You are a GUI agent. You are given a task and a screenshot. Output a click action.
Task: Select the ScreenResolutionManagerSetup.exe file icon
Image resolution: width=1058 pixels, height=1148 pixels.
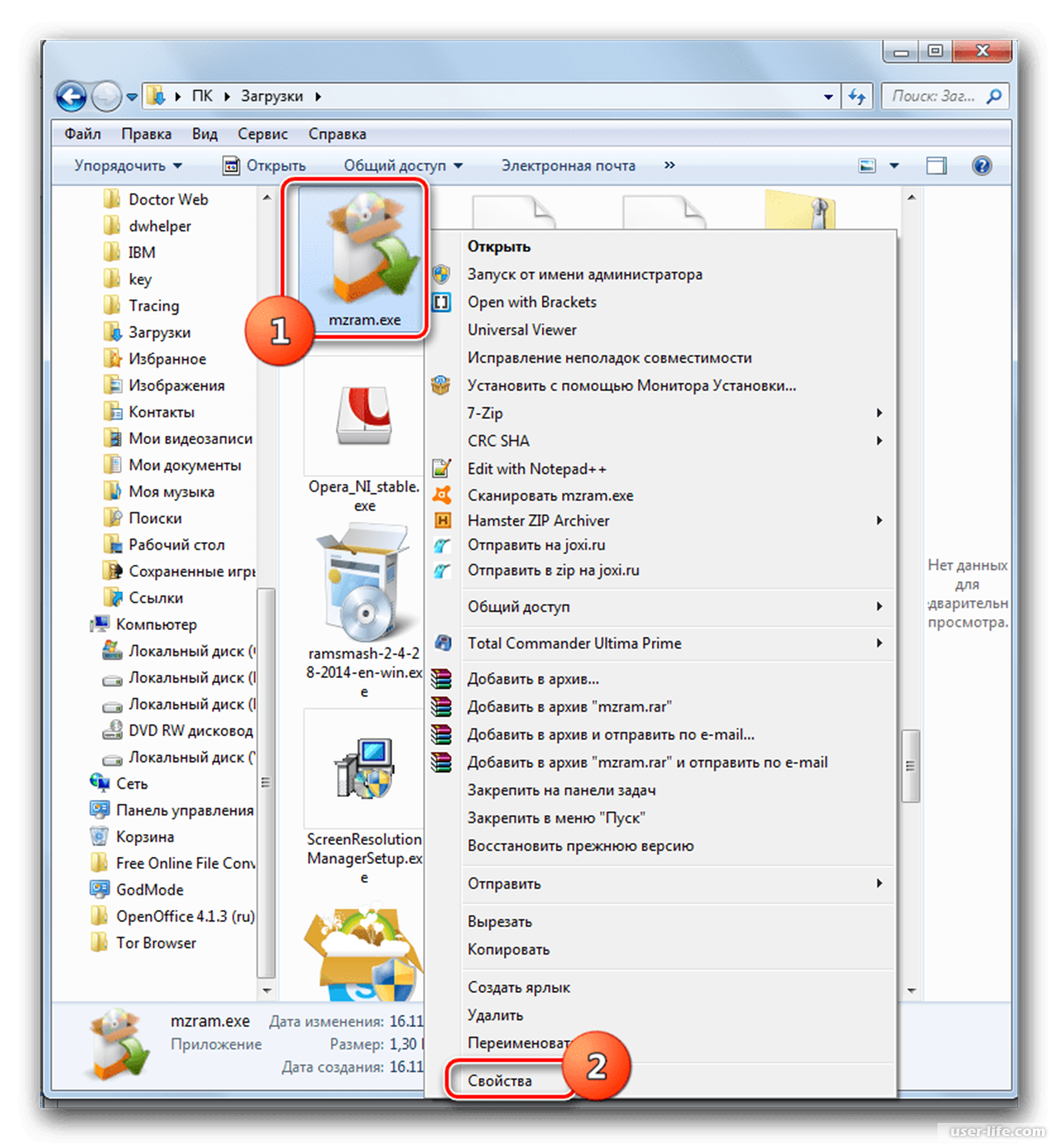pyautogui.click(x=365, y=769)
